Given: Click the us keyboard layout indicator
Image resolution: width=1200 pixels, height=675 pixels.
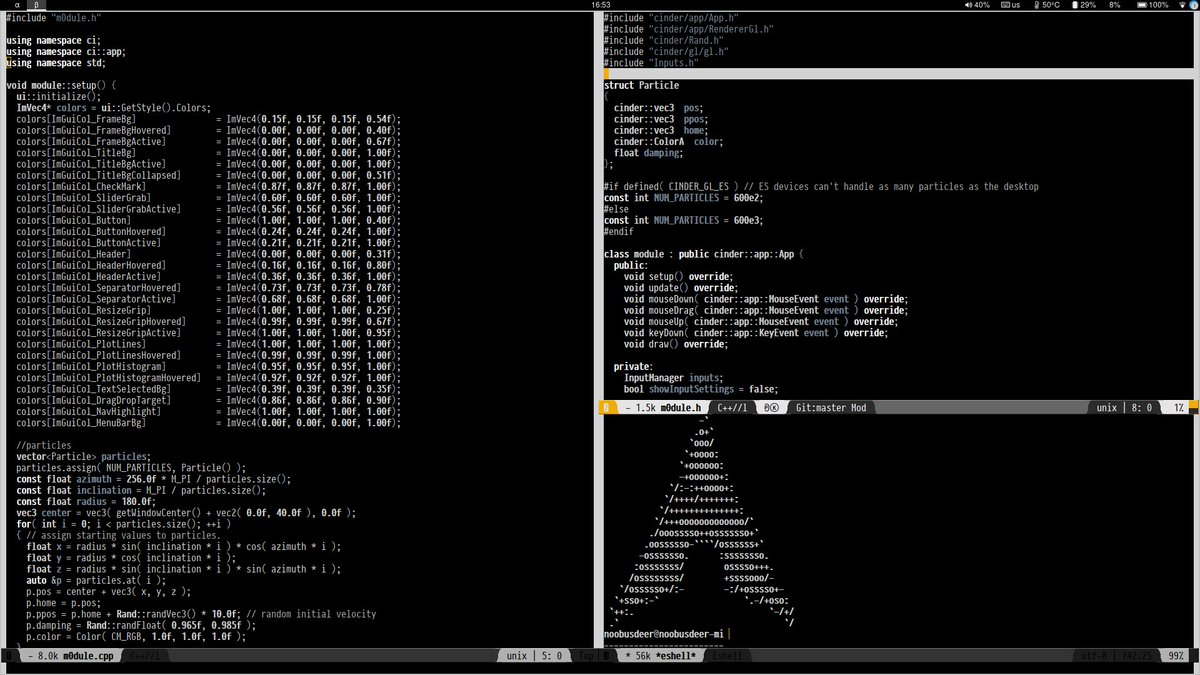Looking at the screenshot, I should coord(1009,5).
